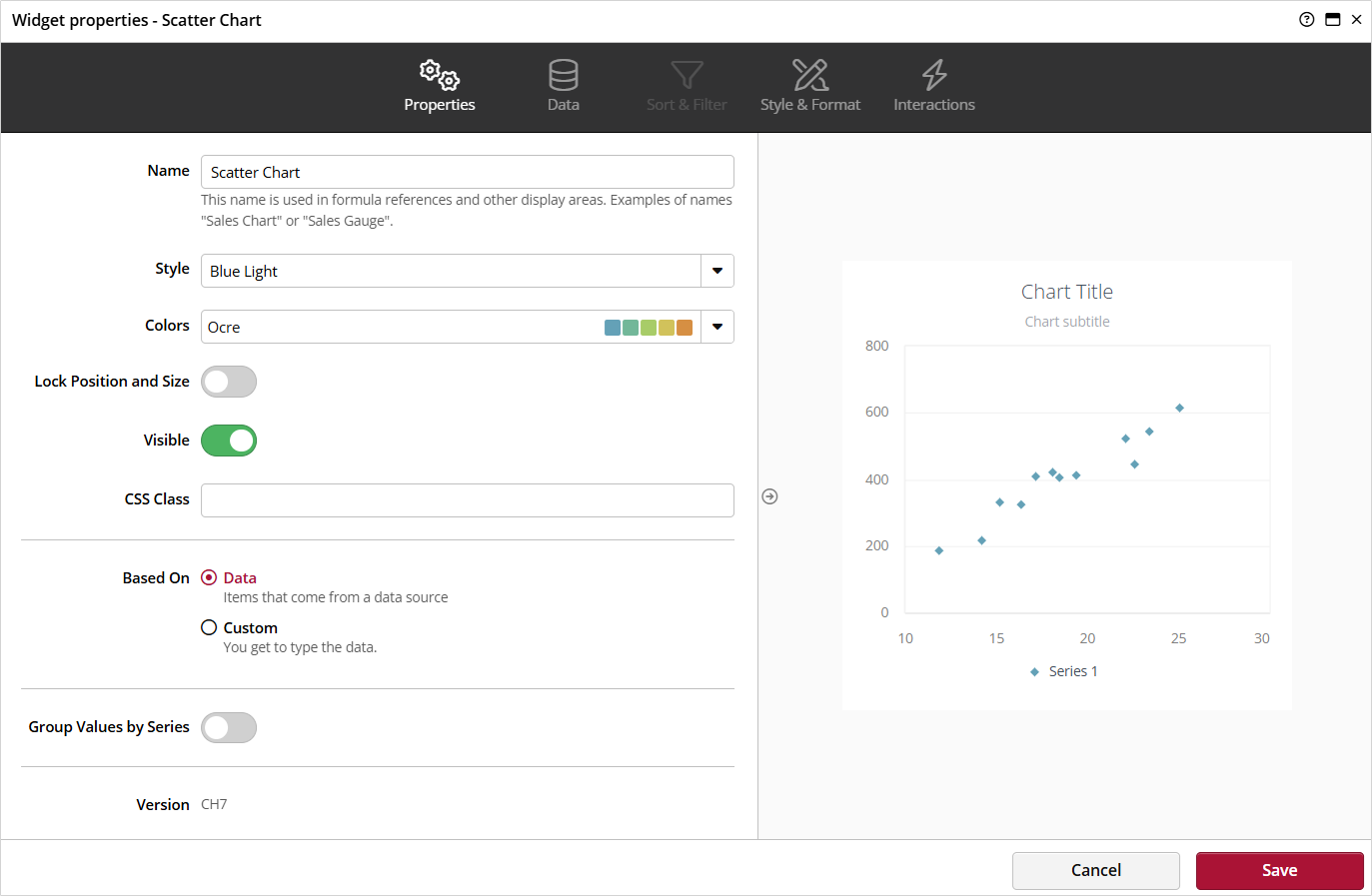The width and height of the screenshot is (1372, 896).
Task: Click the Sort & Filter funnel icon
Action: (686, 75)
